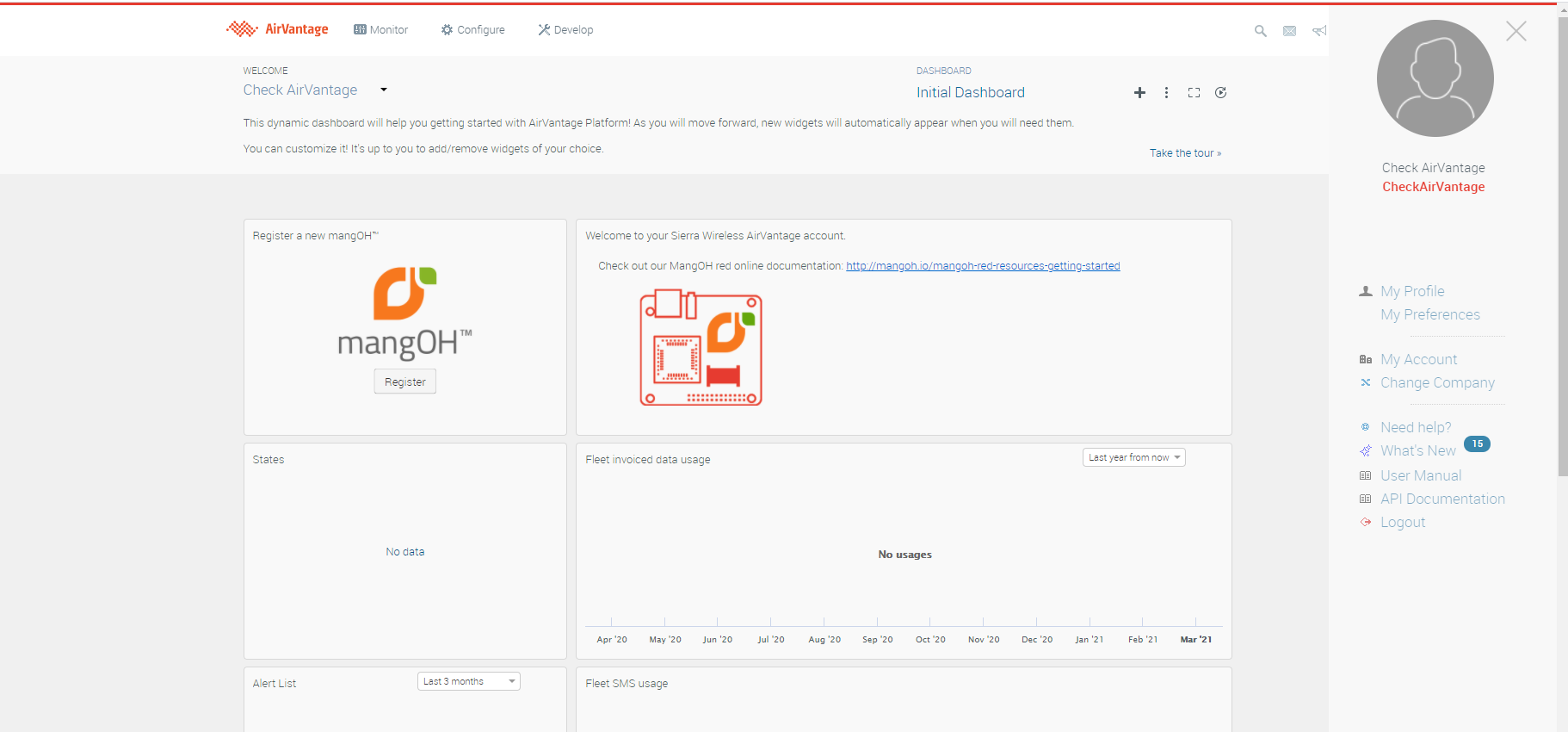Click the Take the tour link
1568x732 pixels.
(x=1186, y=153)
